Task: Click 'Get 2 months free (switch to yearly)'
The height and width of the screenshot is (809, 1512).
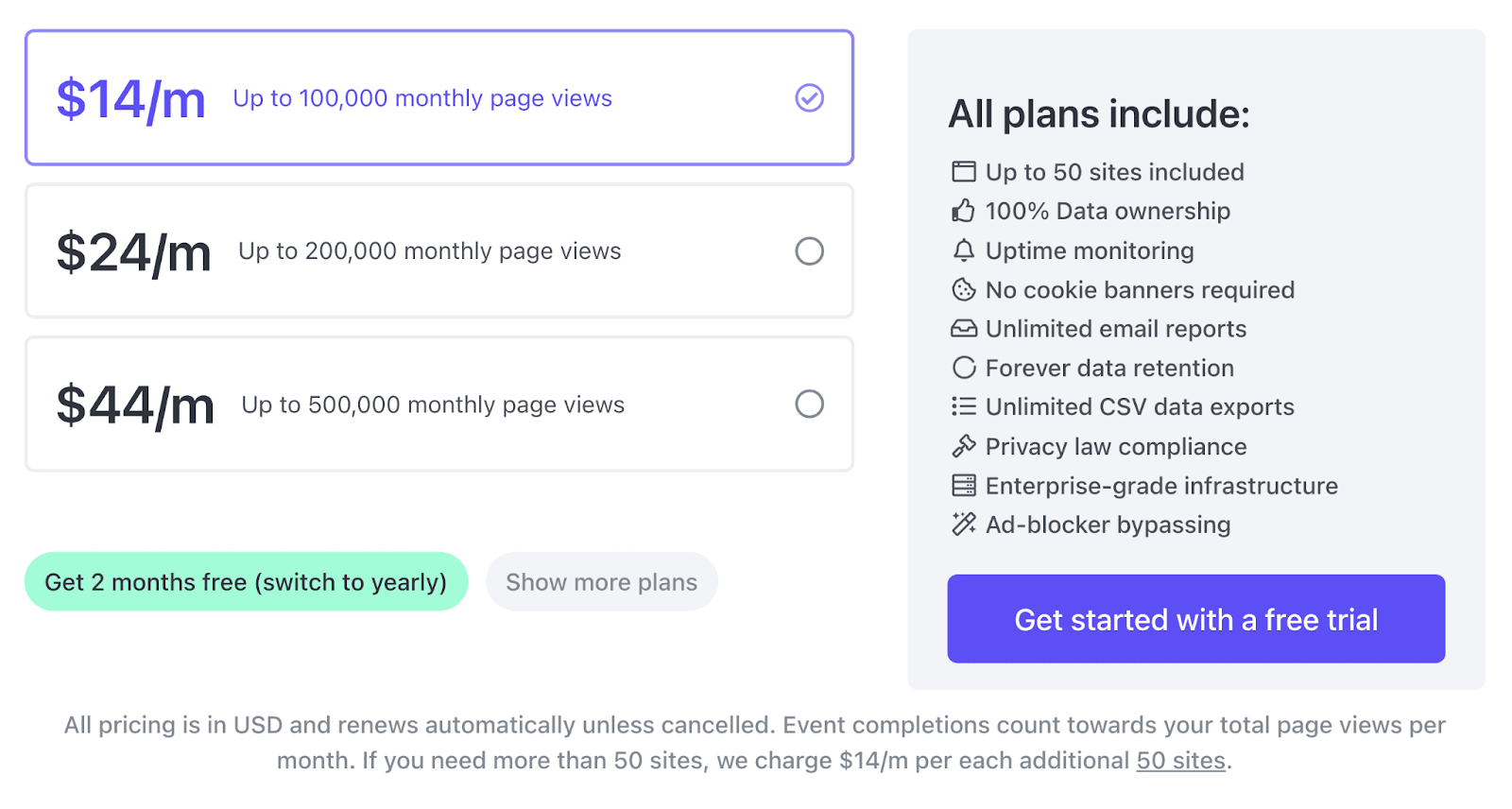Action: tap(246, 581)
